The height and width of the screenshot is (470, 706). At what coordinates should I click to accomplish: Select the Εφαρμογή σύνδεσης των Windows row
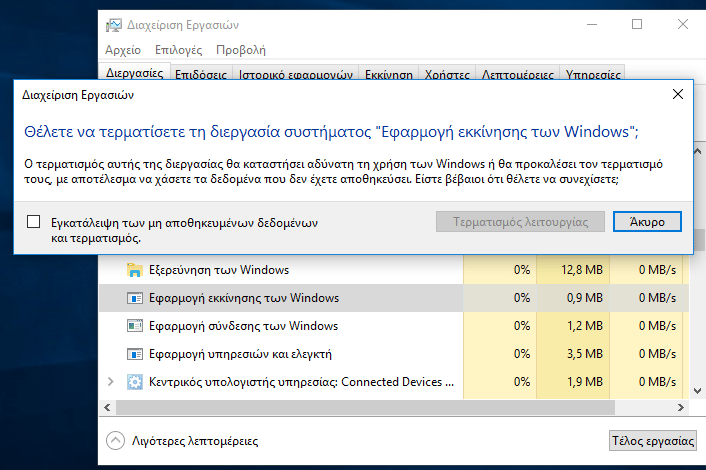click(x=394, y=326)
